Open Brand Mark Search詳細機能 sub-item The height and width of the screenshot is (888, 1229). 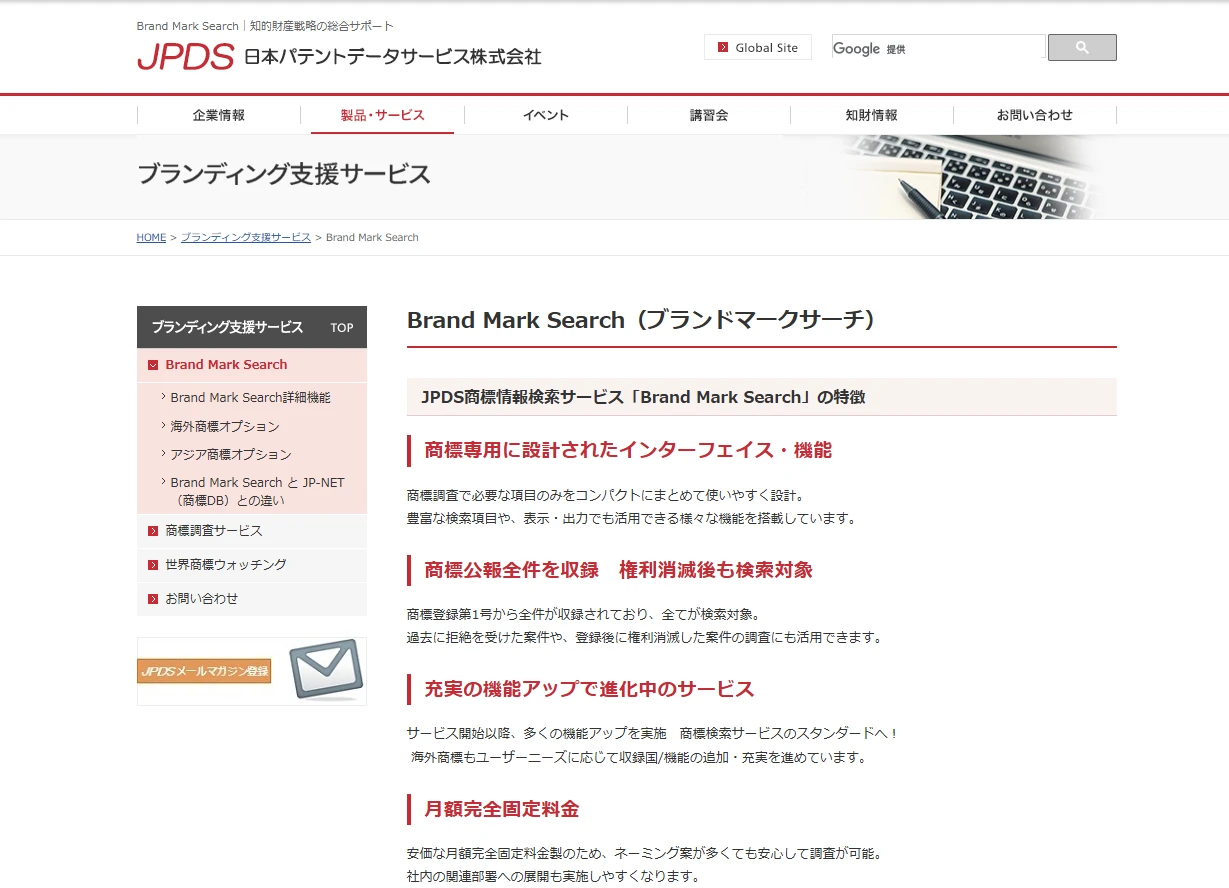[250, 398]
